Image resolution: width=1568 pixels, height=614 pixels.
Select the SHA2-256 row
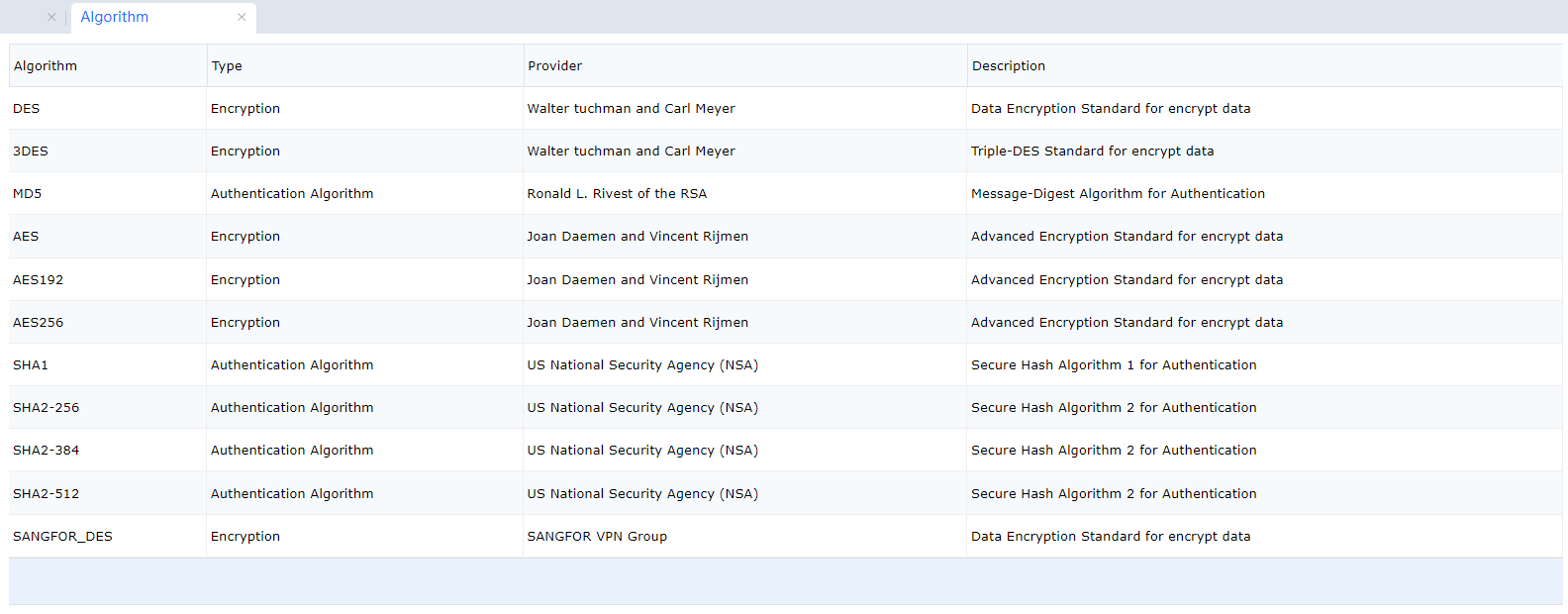pyautogui.click(x=46, y=408)
